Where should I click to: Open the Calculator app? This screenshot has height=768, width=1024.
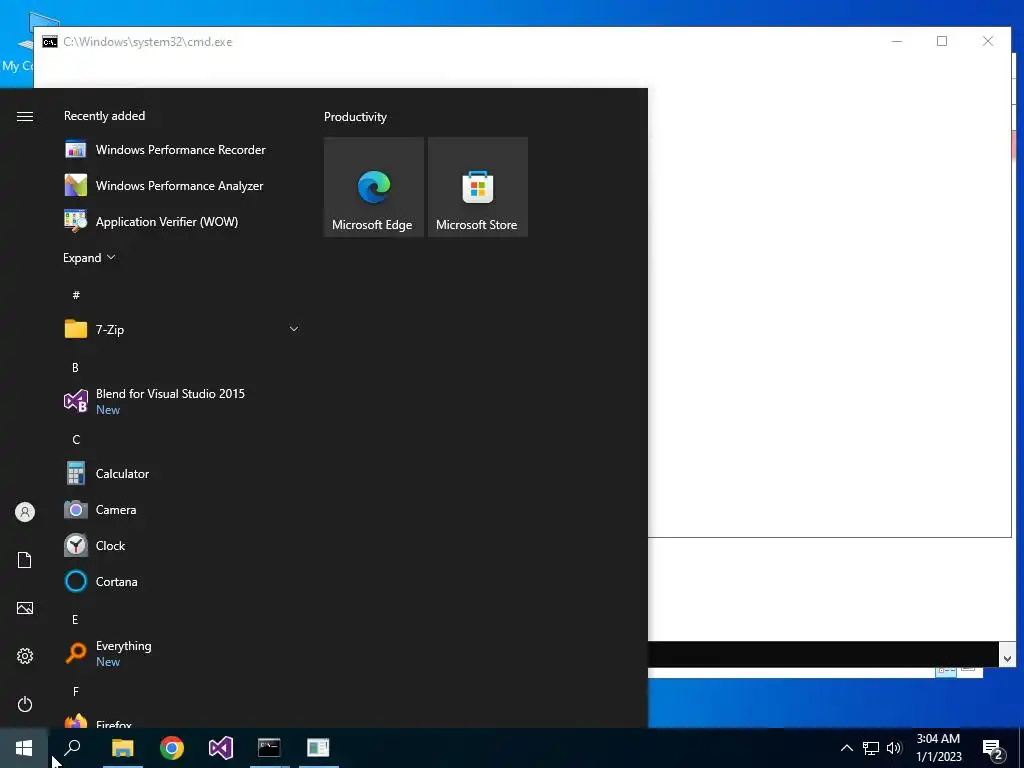click(182, 473)
